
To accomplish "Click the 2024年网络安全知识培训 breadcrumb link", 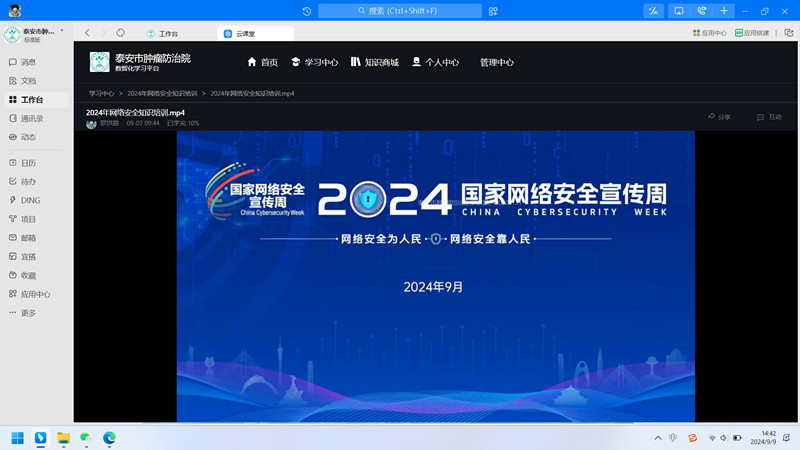I will [162, 93].
